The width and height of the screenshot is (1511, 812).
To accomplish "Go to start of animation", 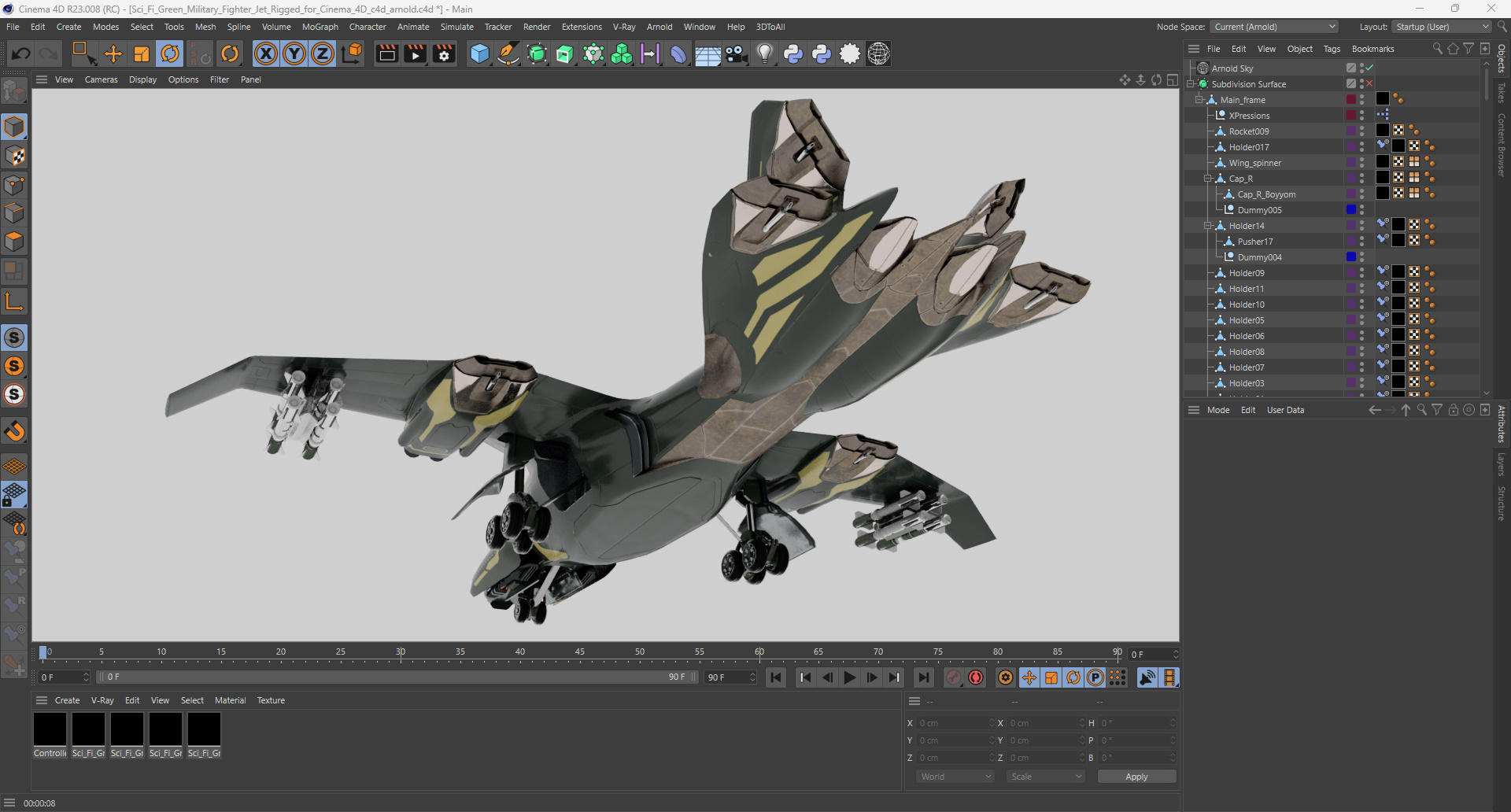I will click(x=776, y=677).
